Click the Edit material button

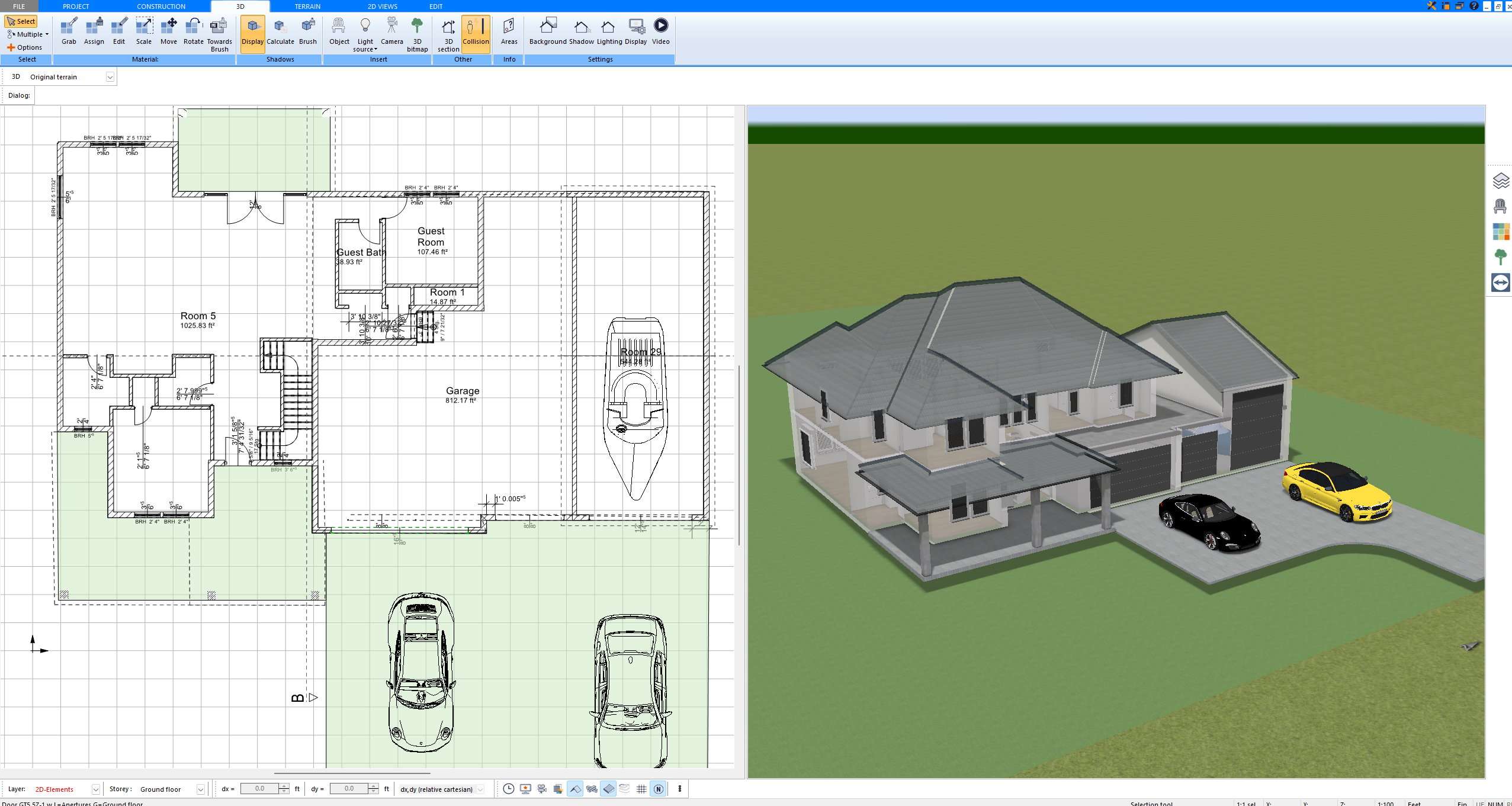(x=119, y=31)
